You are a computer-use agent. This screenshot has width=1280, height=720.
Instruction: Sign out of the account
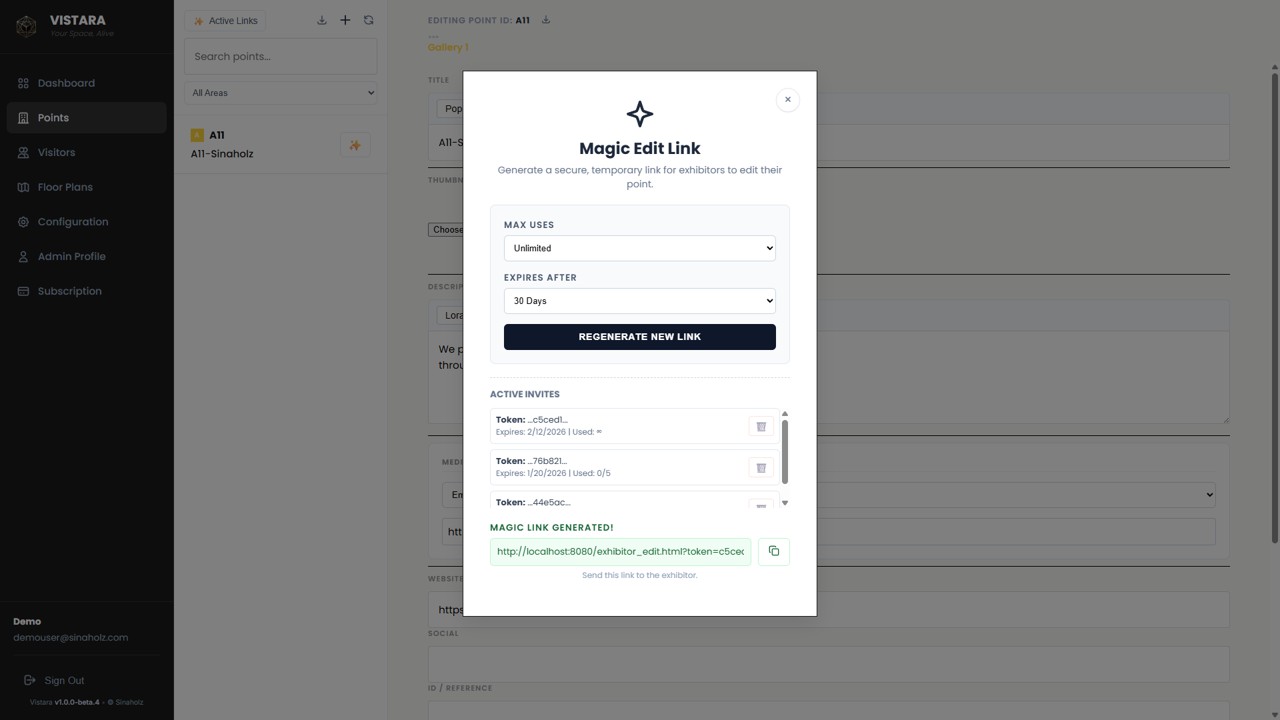click(x=63, y=680)
